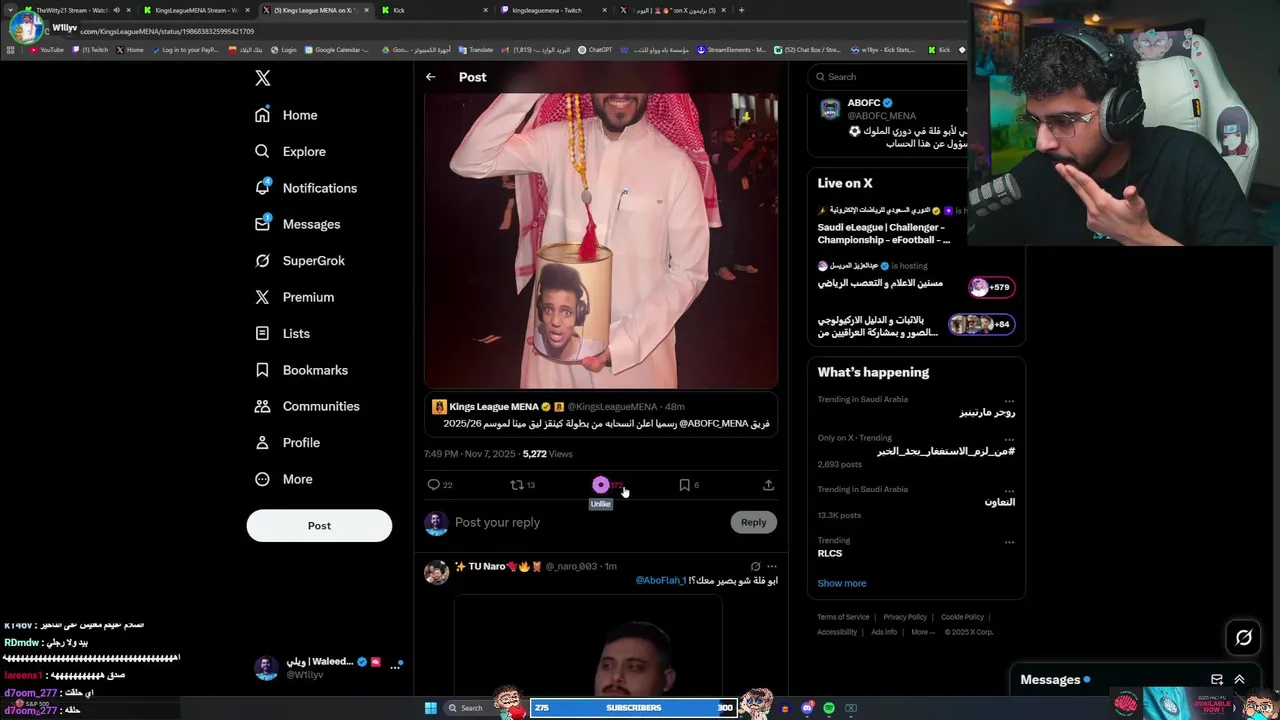Go back using the Post header arrow
The width and height of the screenshot is (1280, 720).
click(x=430, y=77)
